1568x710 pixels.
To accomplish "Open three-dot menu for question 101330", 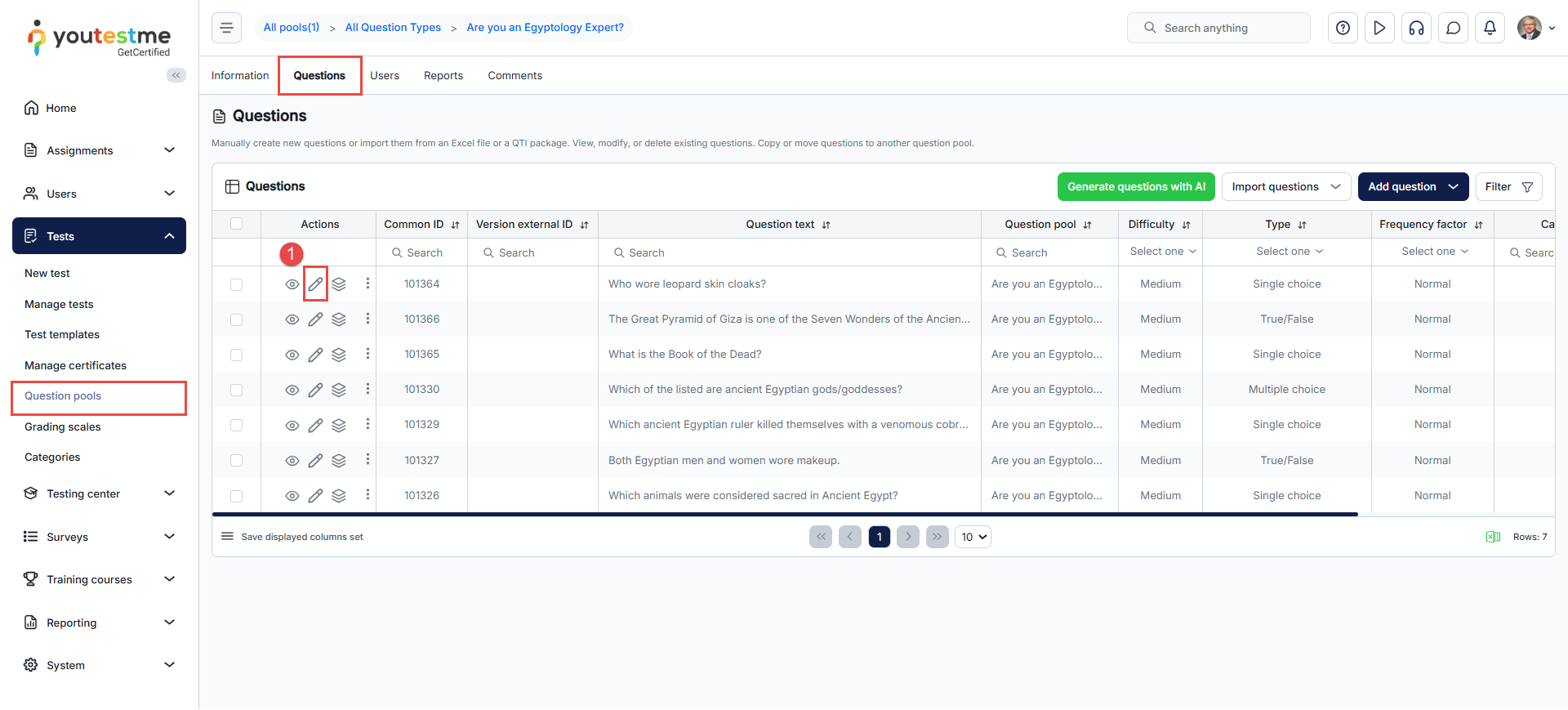I will tap(367, 389).
